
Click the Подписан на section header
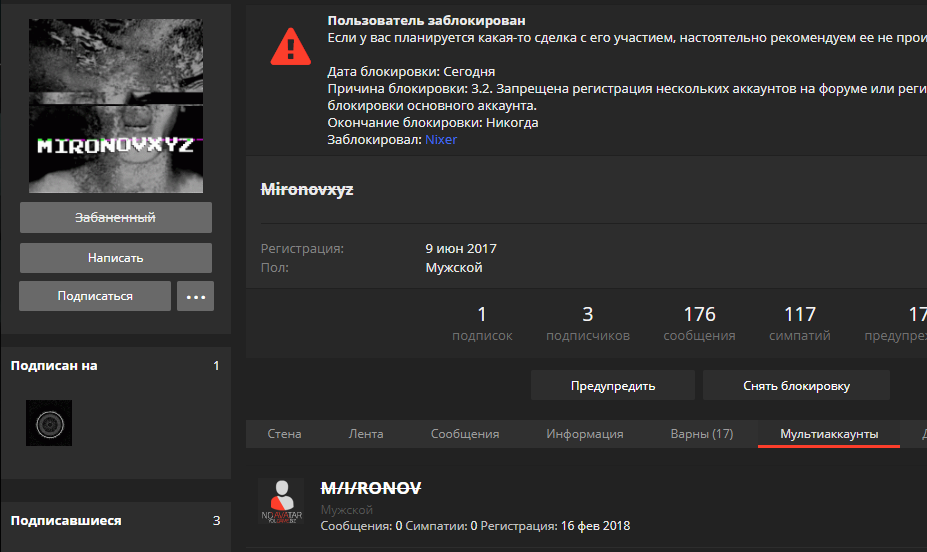54,366
